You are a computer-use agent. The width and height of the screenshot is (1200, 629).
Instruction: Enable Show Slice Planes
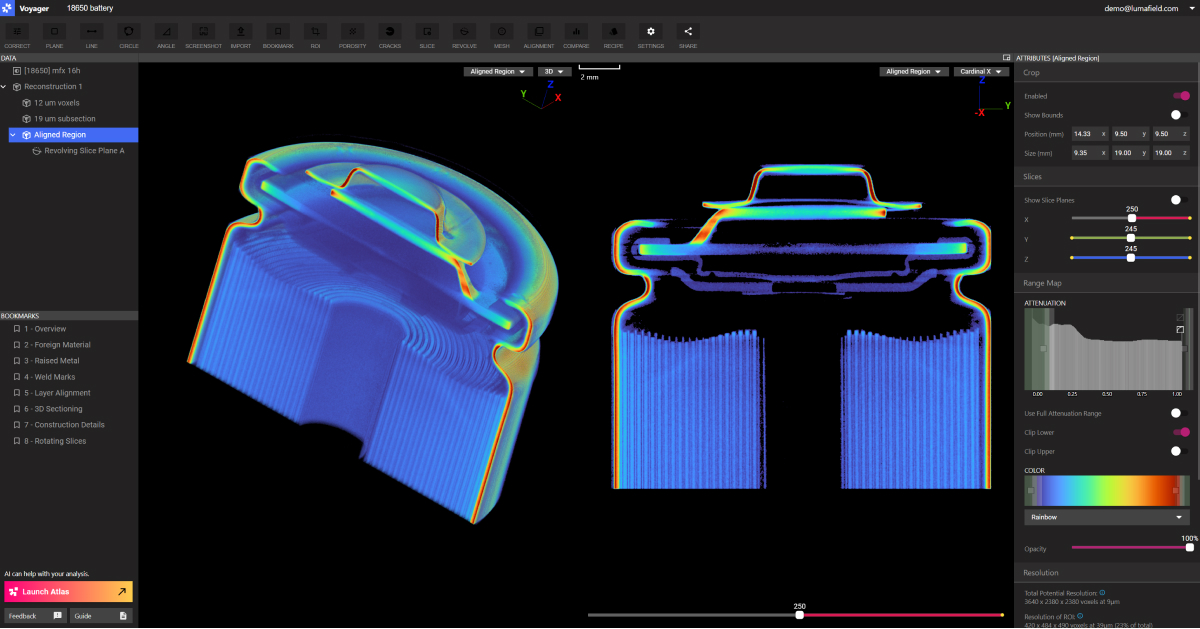[1177, 199]
